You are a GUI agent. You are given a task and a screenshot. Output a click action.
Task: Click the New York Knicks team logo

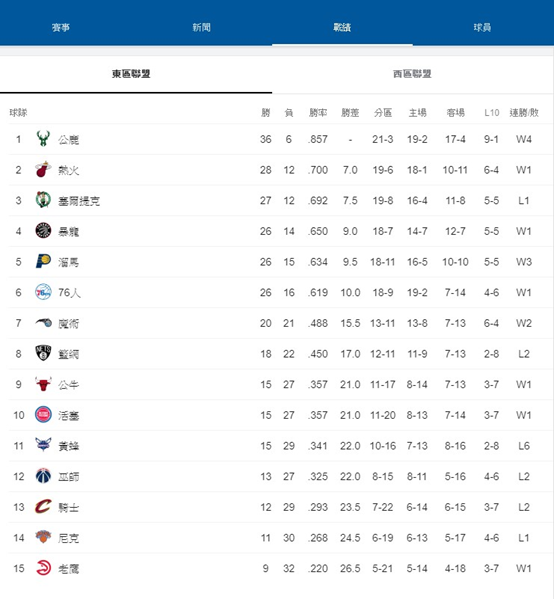[43, 537]
